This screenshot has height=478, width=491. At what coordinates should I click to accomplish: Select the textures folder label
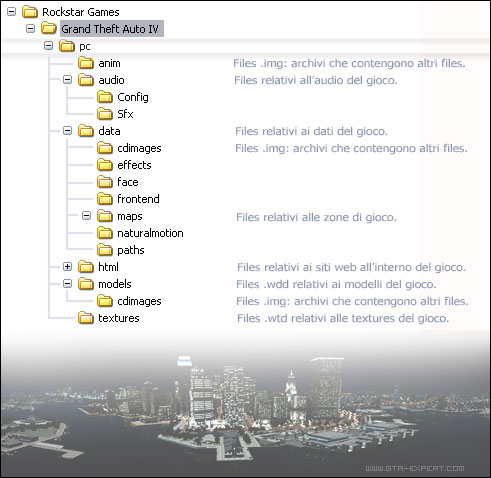point(119,318)
